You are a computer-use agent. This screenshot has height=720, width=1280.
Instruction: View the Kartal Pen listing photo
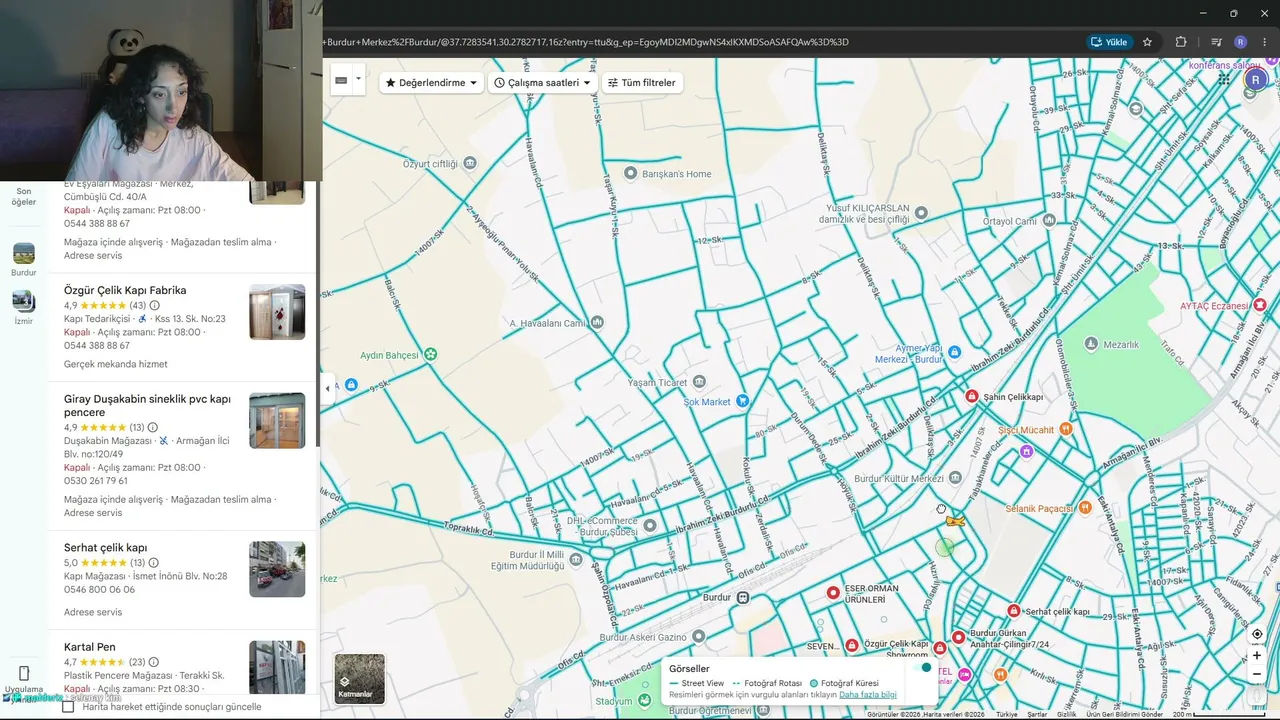277,667
